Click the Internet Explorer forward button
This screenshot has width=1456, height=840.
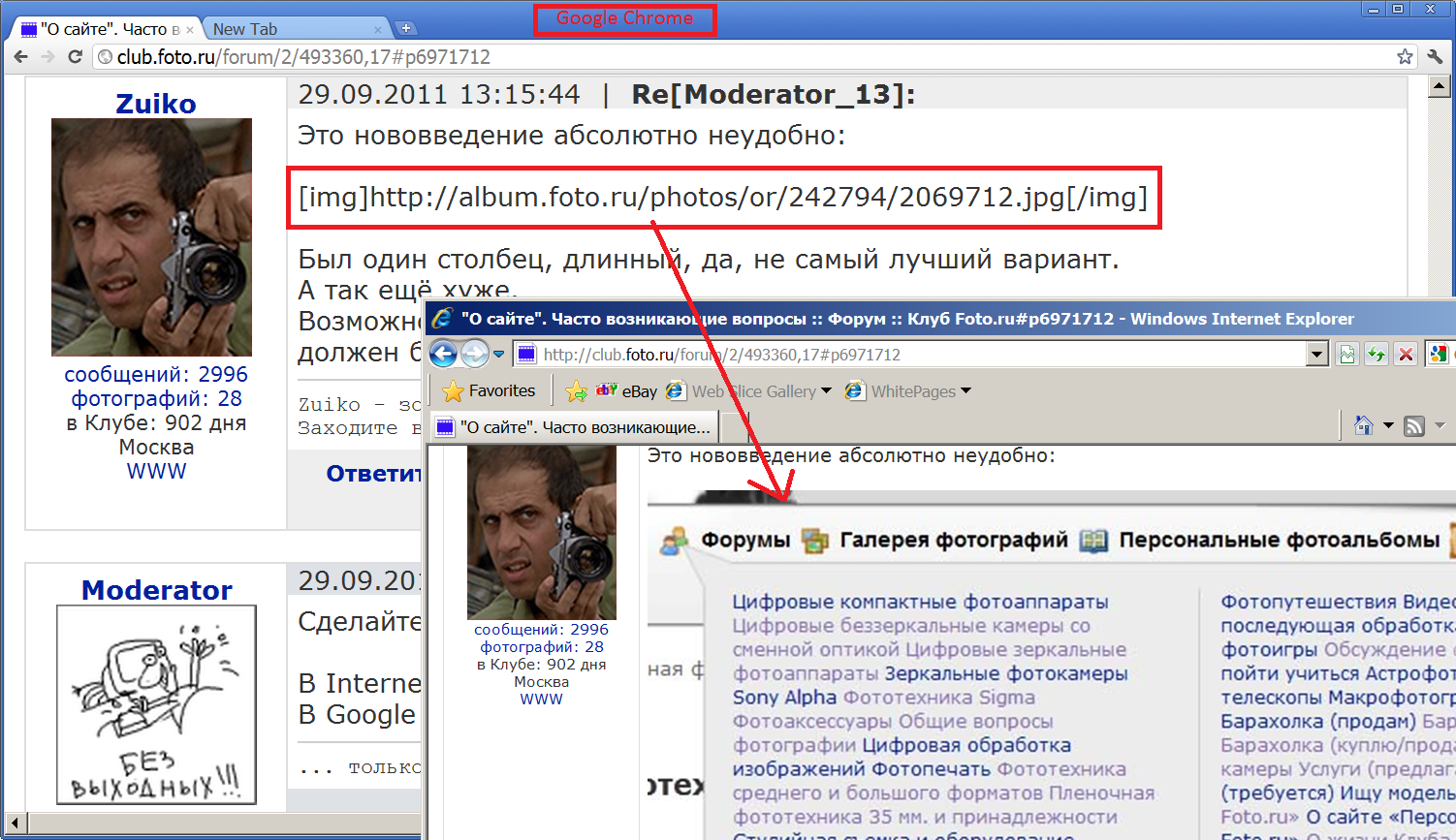[x=474, y=355]
